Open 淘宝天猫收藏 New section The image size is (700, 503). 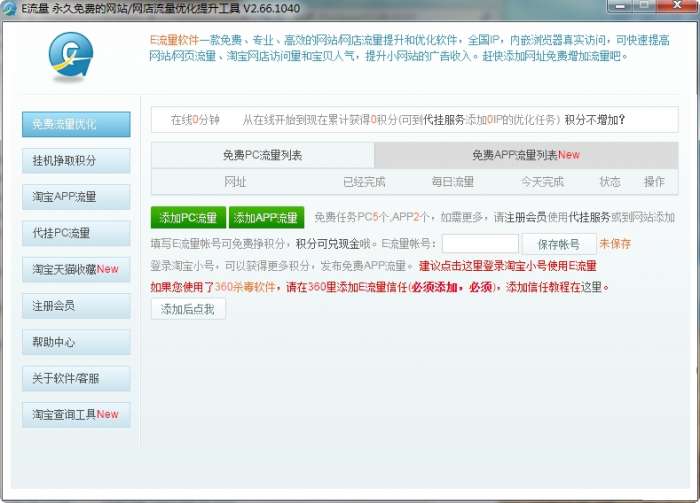76,270
